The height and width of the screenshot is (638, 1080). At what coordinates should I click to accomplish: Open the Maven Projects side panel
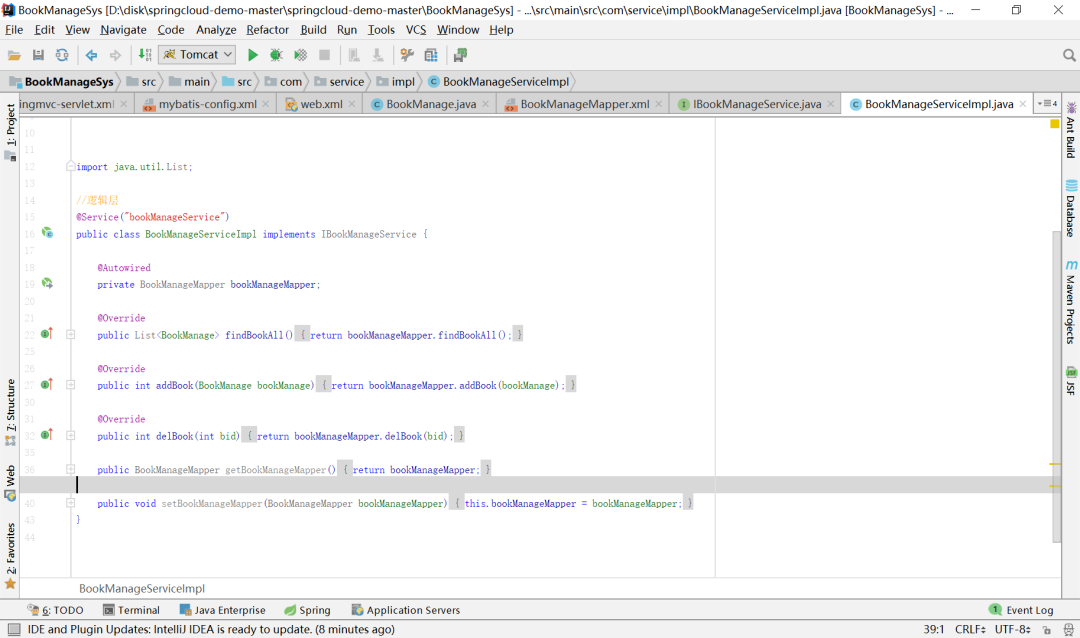point(1071,302)
